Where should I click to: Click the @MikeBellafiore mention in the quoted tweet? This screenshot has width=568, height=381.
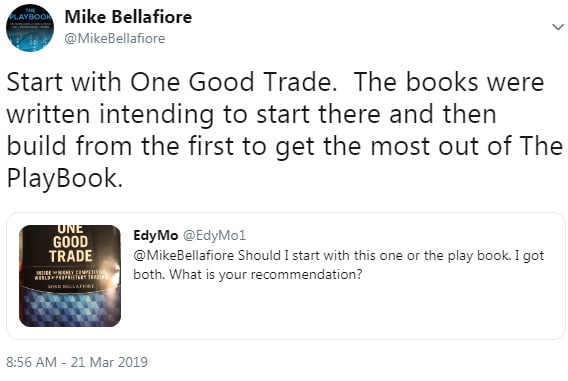pos(184,255)
